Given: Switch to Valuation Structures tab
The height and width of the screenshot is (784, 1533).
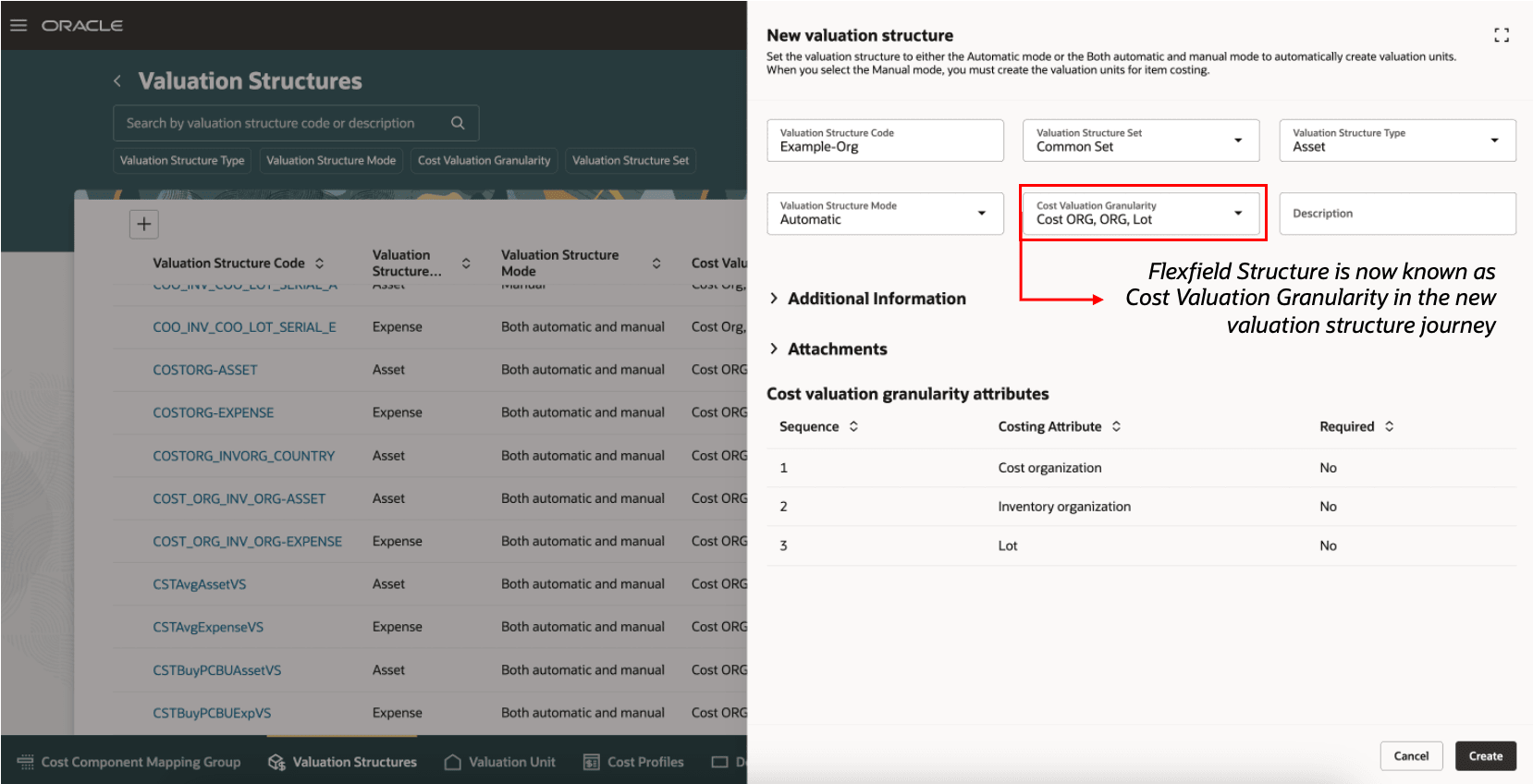Looking at the screenshot, I should coord(342,762).
